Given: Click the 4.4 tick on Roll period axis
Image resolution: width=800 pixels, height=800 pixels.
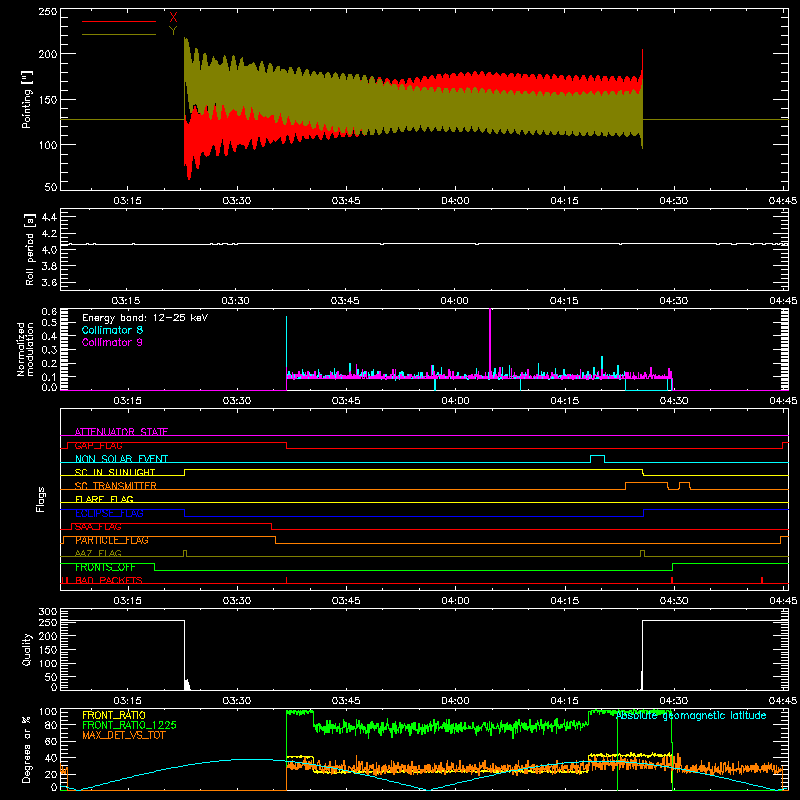Looking at the screenshot, I should tap(49, 217).
